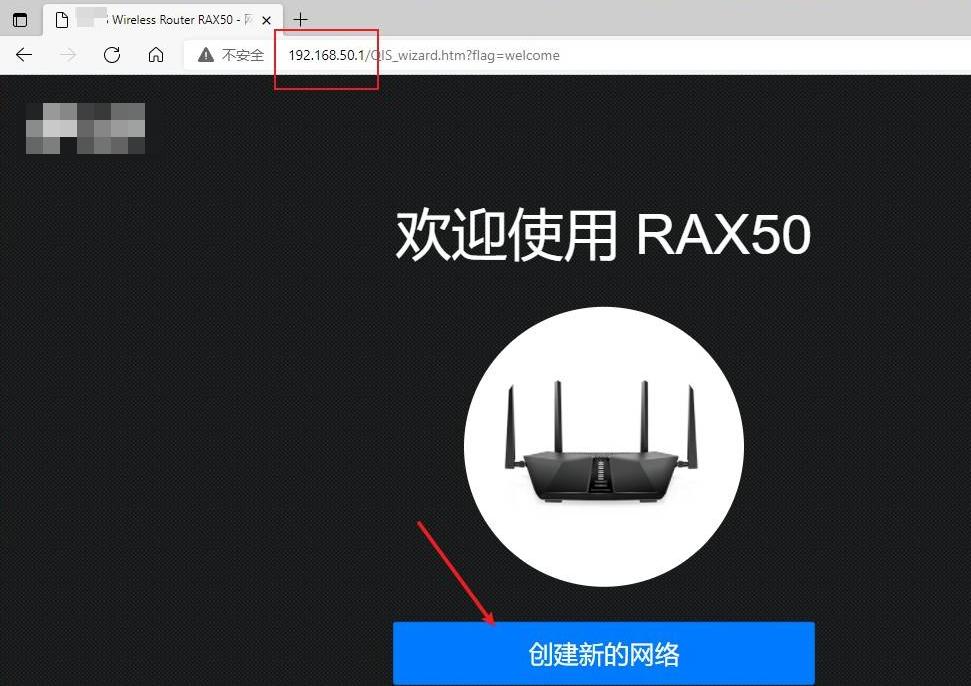Reload the router setup page
The width and height of the screenshot is (971, 686).
pos(112,55)
